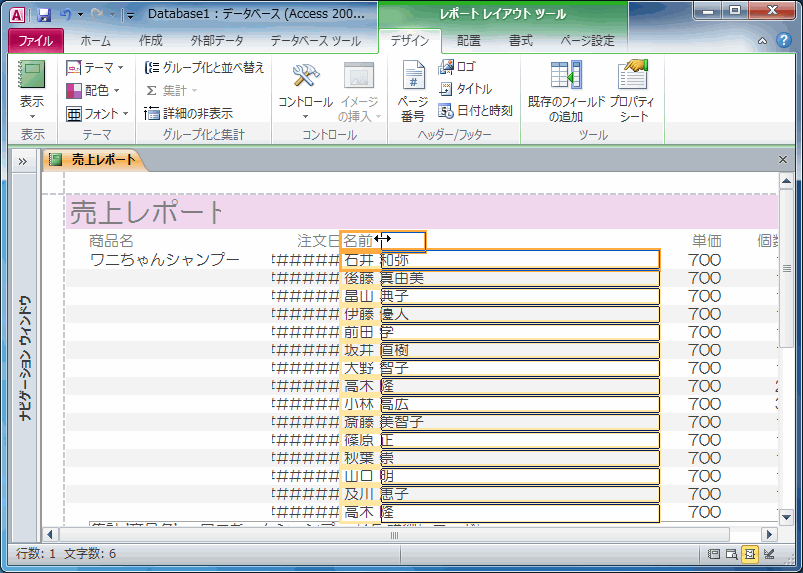
Task: Click 既存のフィールドの追加 button
Action: pos(566,91)
